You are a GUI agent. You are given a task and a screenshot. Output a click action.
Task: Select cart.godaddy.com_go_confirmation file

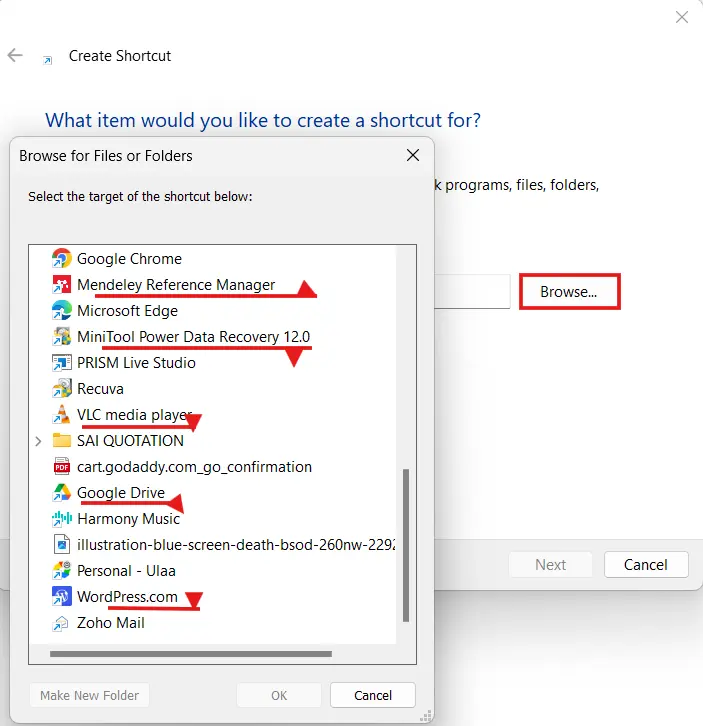195,467
